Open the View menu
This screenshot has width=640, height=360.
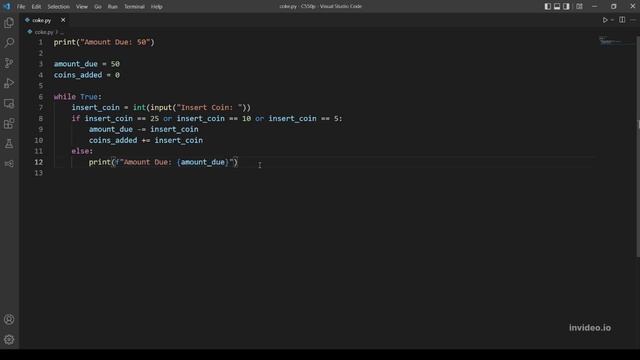82,7
